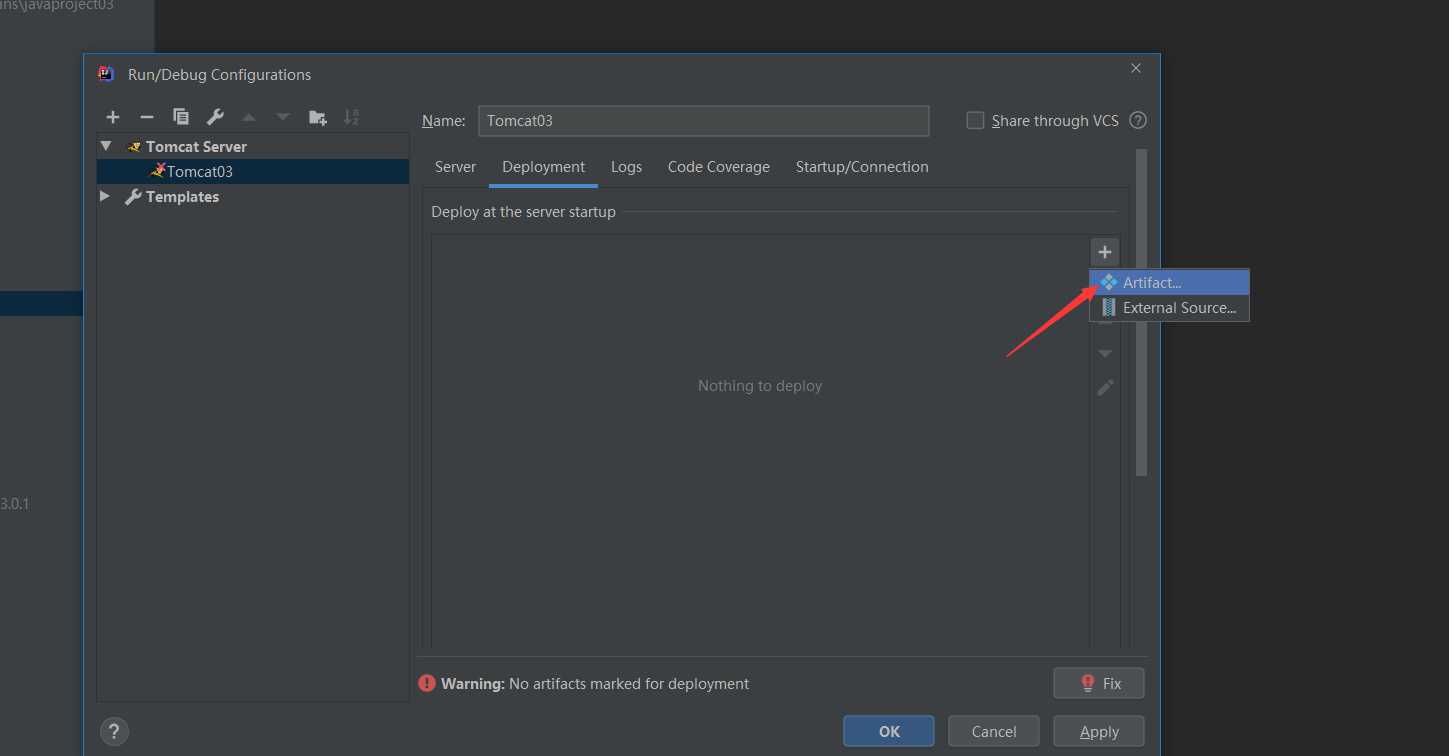Click the 'Nothing to deploy' text
Viewport: 1449px width, 756px height.
point(760,386)
